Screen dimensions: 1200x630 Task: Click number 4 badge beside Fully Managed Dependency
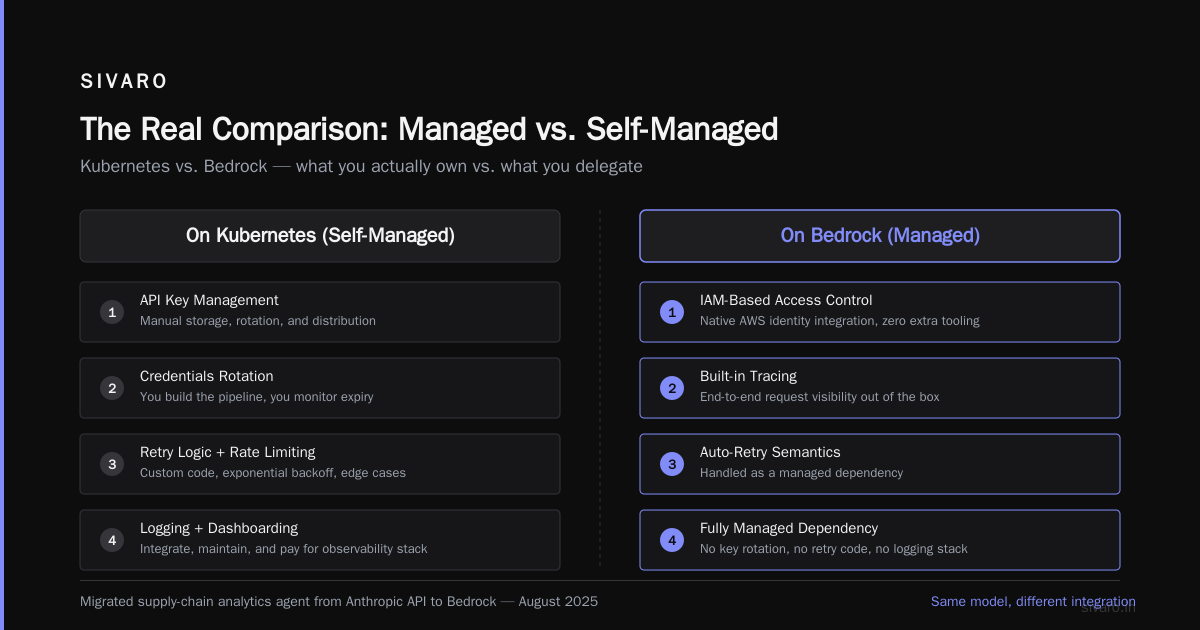672,540
